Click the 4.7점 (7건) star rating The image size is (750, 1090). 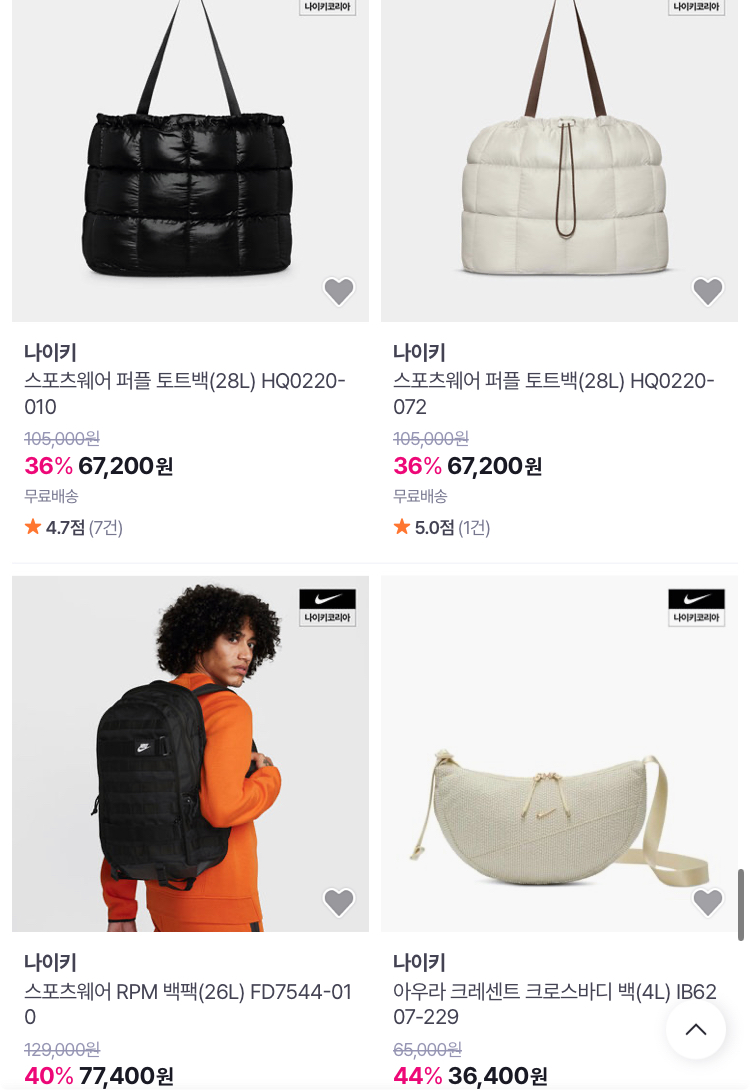click(x=74, y=528)
